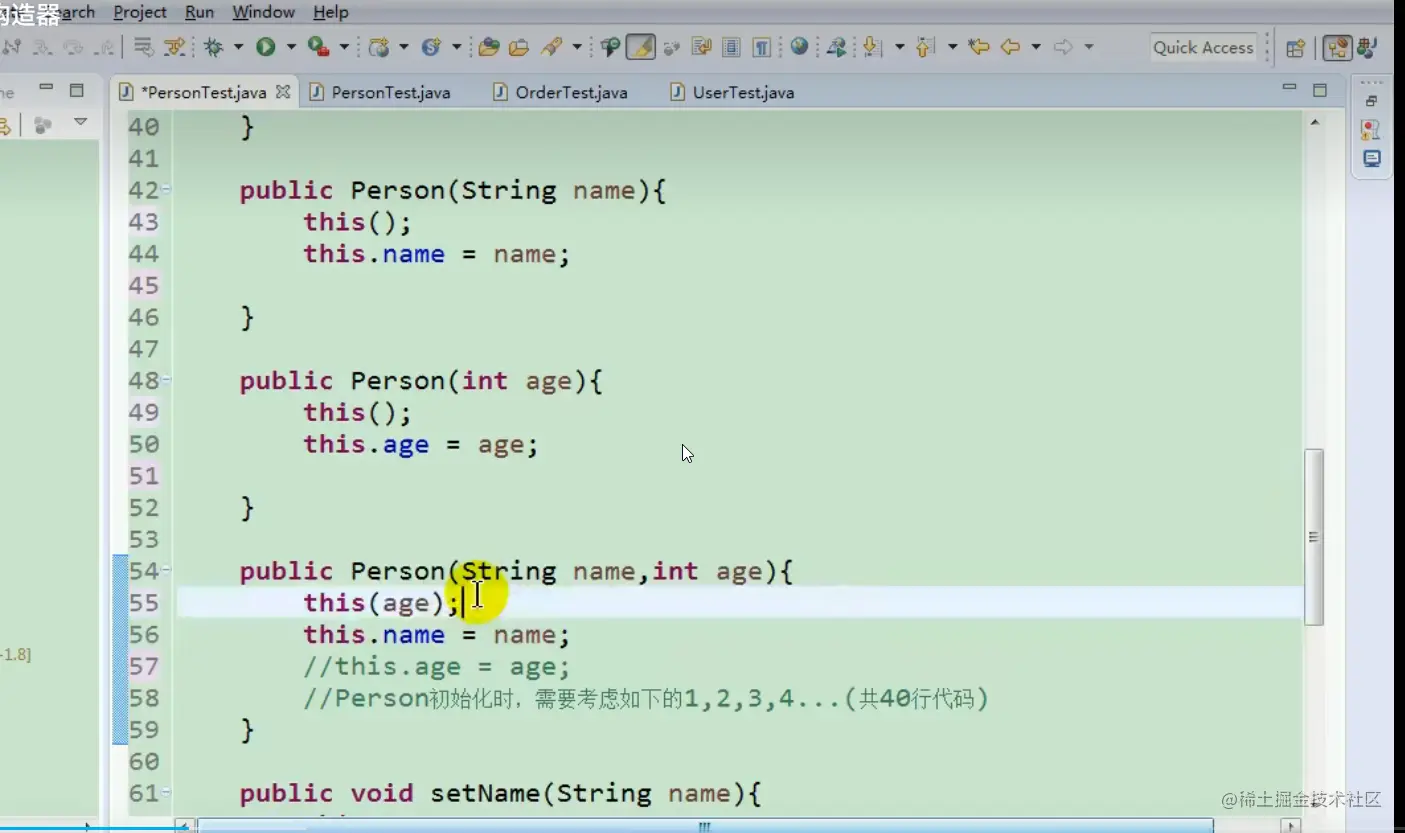Image resolution: width=1405 pixels, height=833 pixels.
Task: Expand the New Java Class dropdown
Action: point(456,47)
